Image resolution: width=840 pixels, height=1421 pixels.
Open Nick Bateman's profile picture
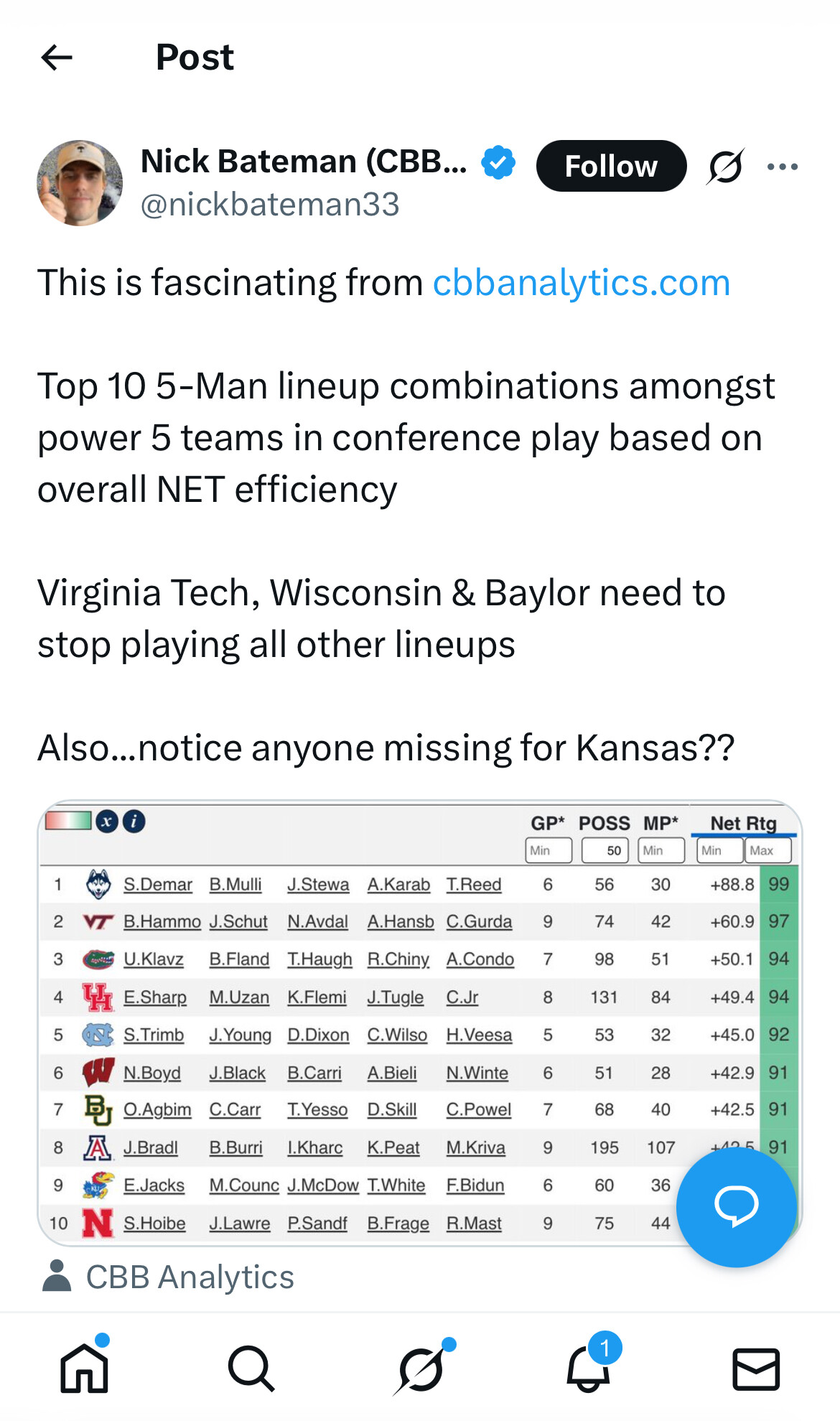80,183
